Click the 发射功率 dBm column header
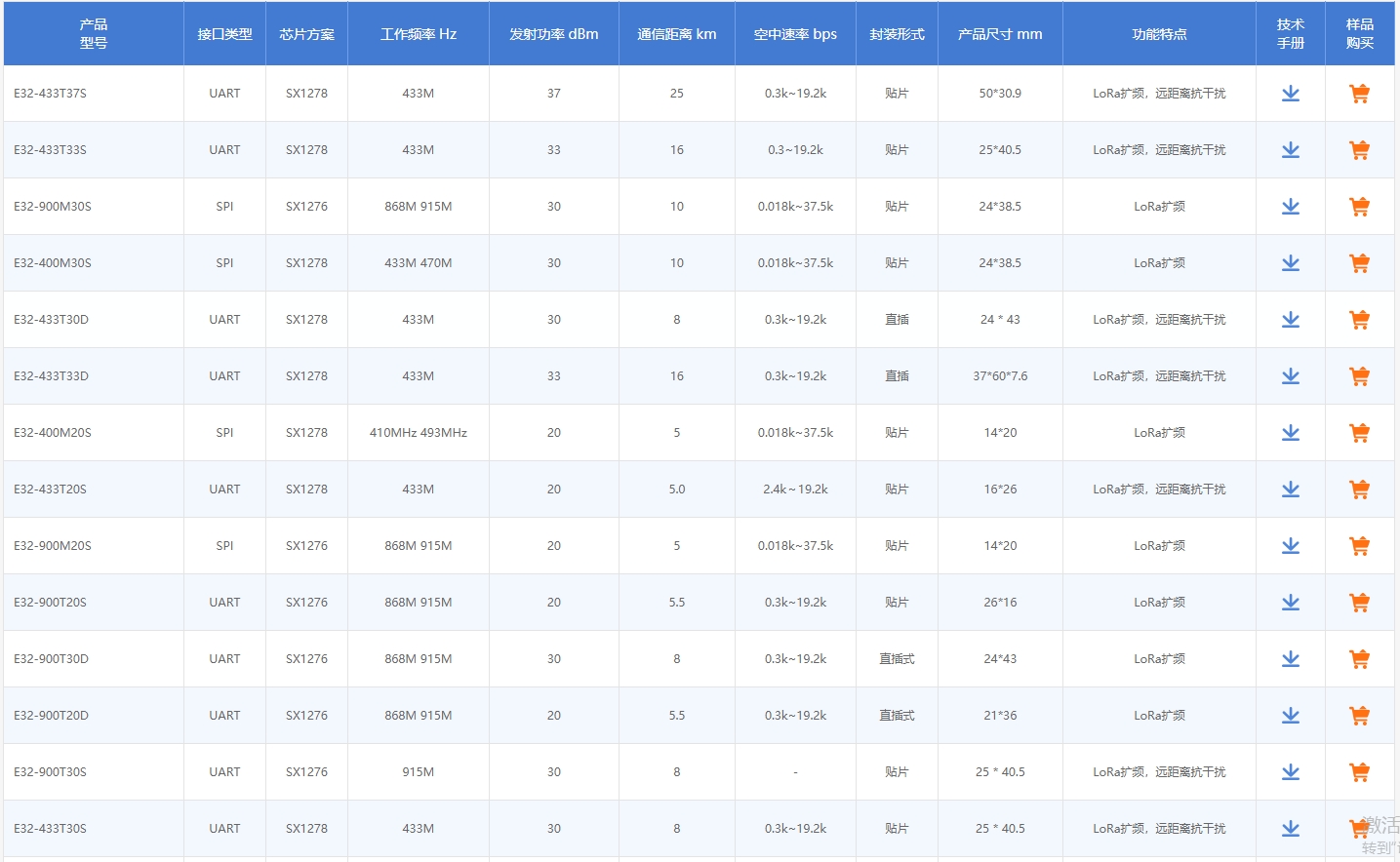This screenshot has width=1400, height=862. tap(553, 34)
